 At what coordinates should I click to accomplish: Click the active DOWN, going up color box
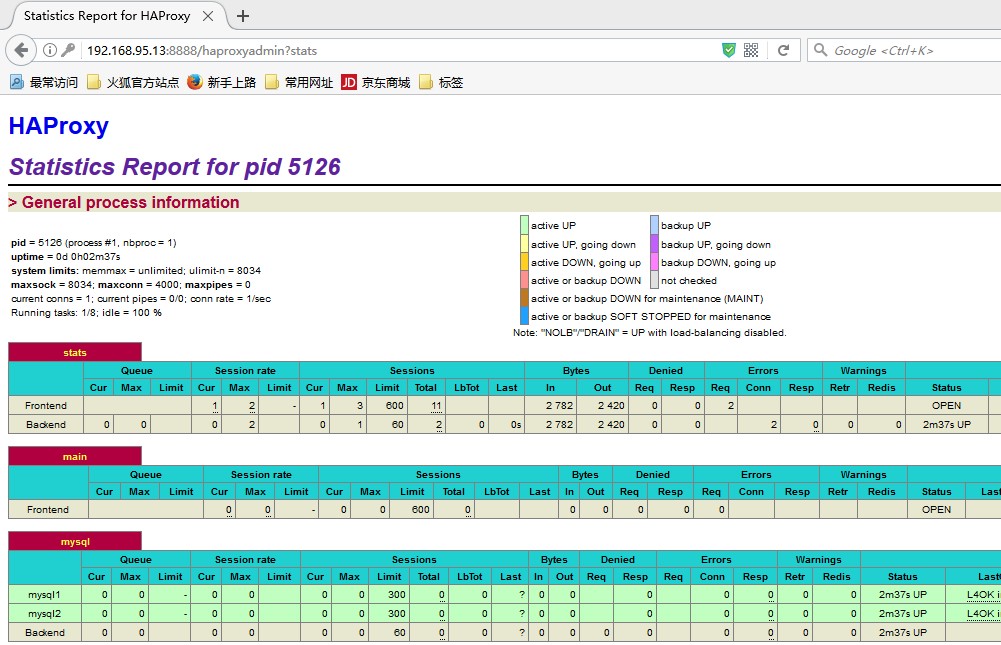click(x=524, y=262)
